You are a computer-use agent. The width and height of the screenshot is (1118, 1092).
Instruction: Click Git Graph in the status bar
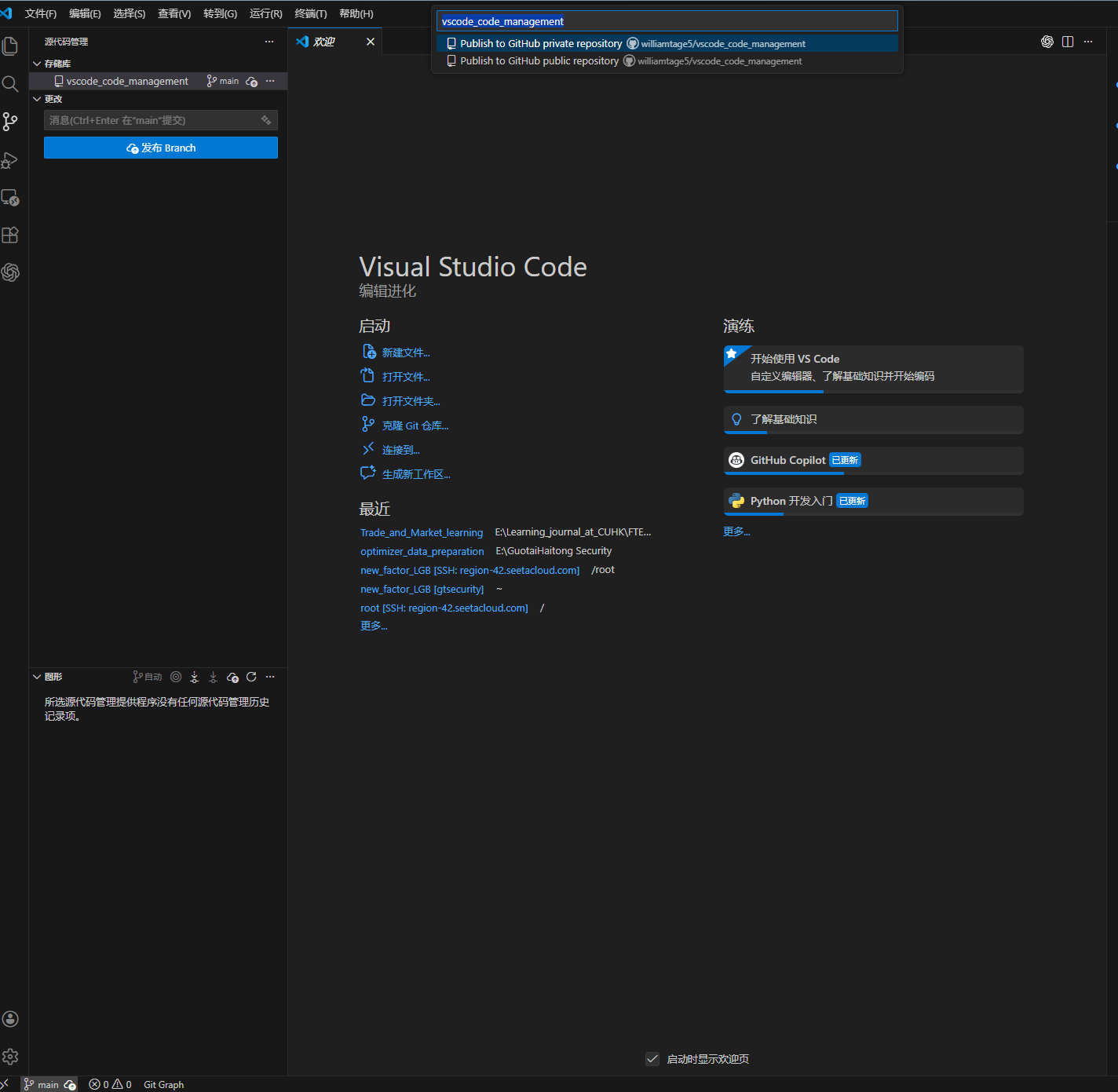pos(164,1084)
